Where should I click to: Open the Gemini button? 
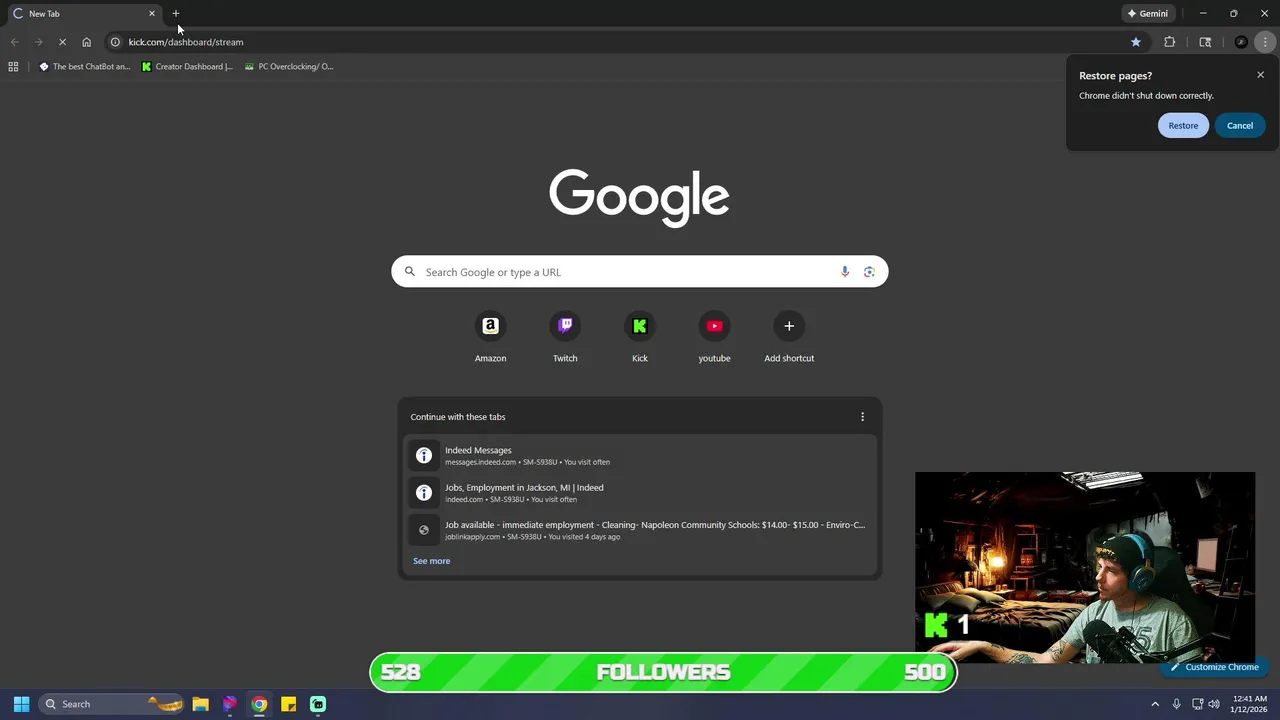[1148, 13]
